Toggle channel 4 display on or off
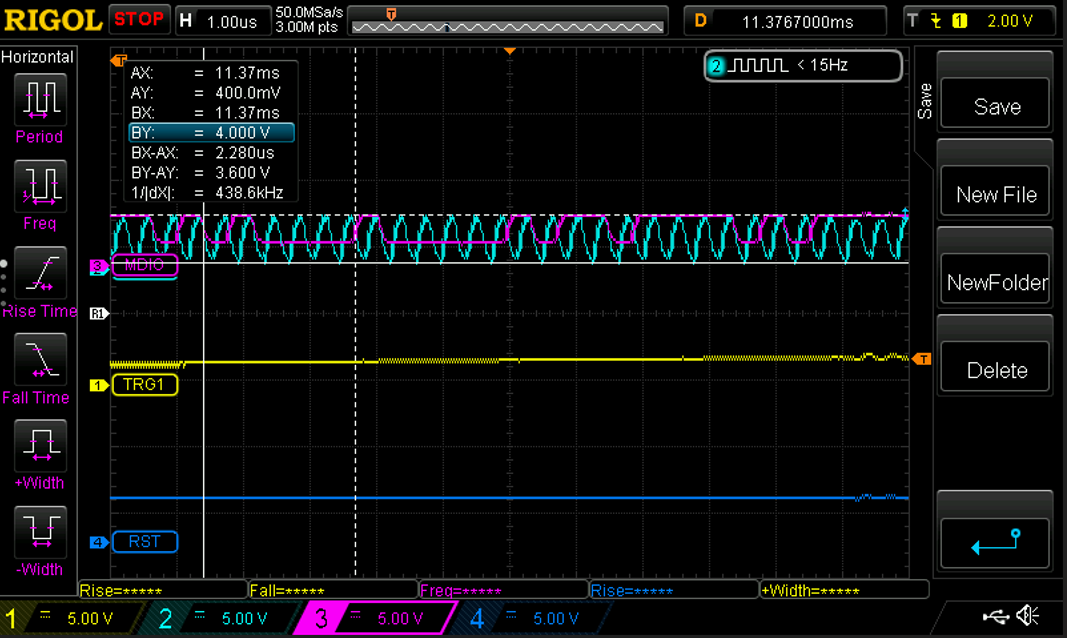Screen dimensions: 1067x638 [x=477, y=618]
